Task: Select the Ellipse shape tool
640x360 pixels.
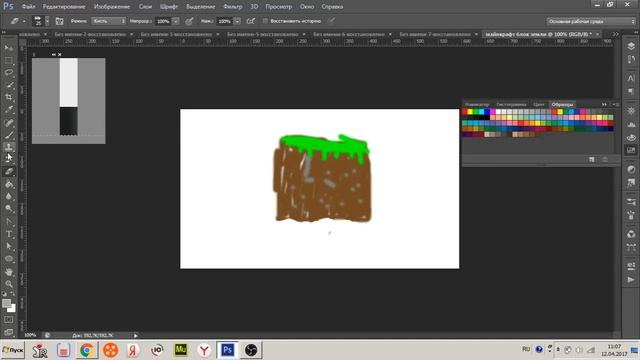Action: click(x=9, y=259)
